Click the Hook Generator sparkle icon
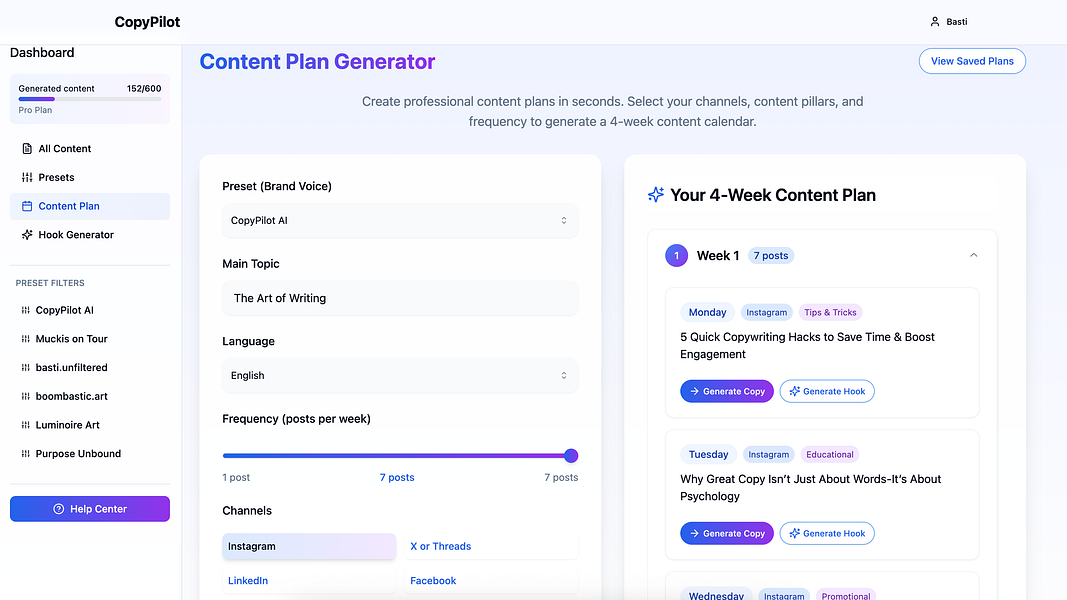This screenshot has height=600, width=1067. coord(27,235)
